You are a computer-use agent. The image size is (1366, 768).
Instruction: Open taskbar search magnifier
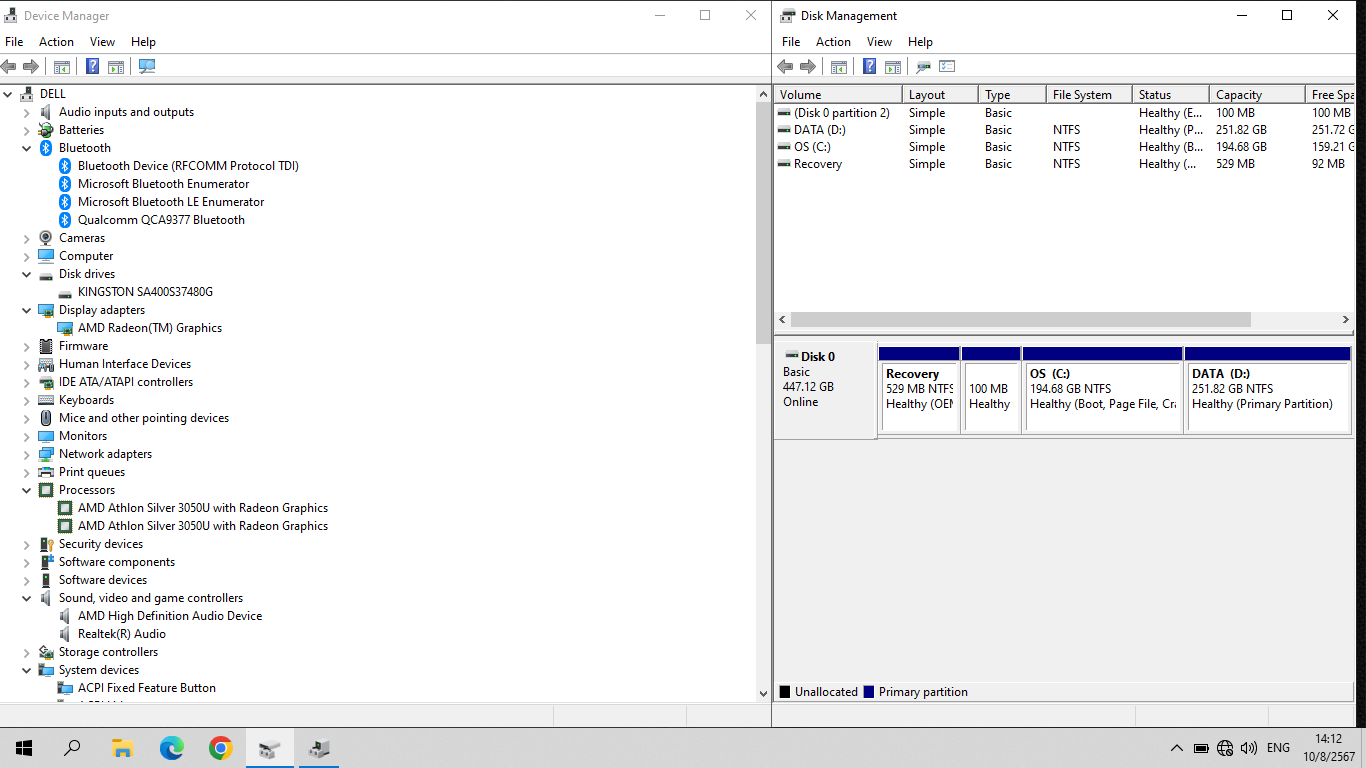click(72, 748)
